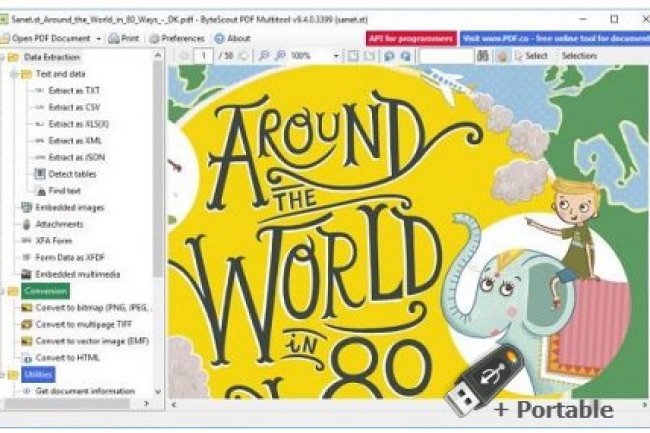The width and height of the screenshot is (650, 433).
Task: Click the Embedded images icon
Action: [27, 208]
